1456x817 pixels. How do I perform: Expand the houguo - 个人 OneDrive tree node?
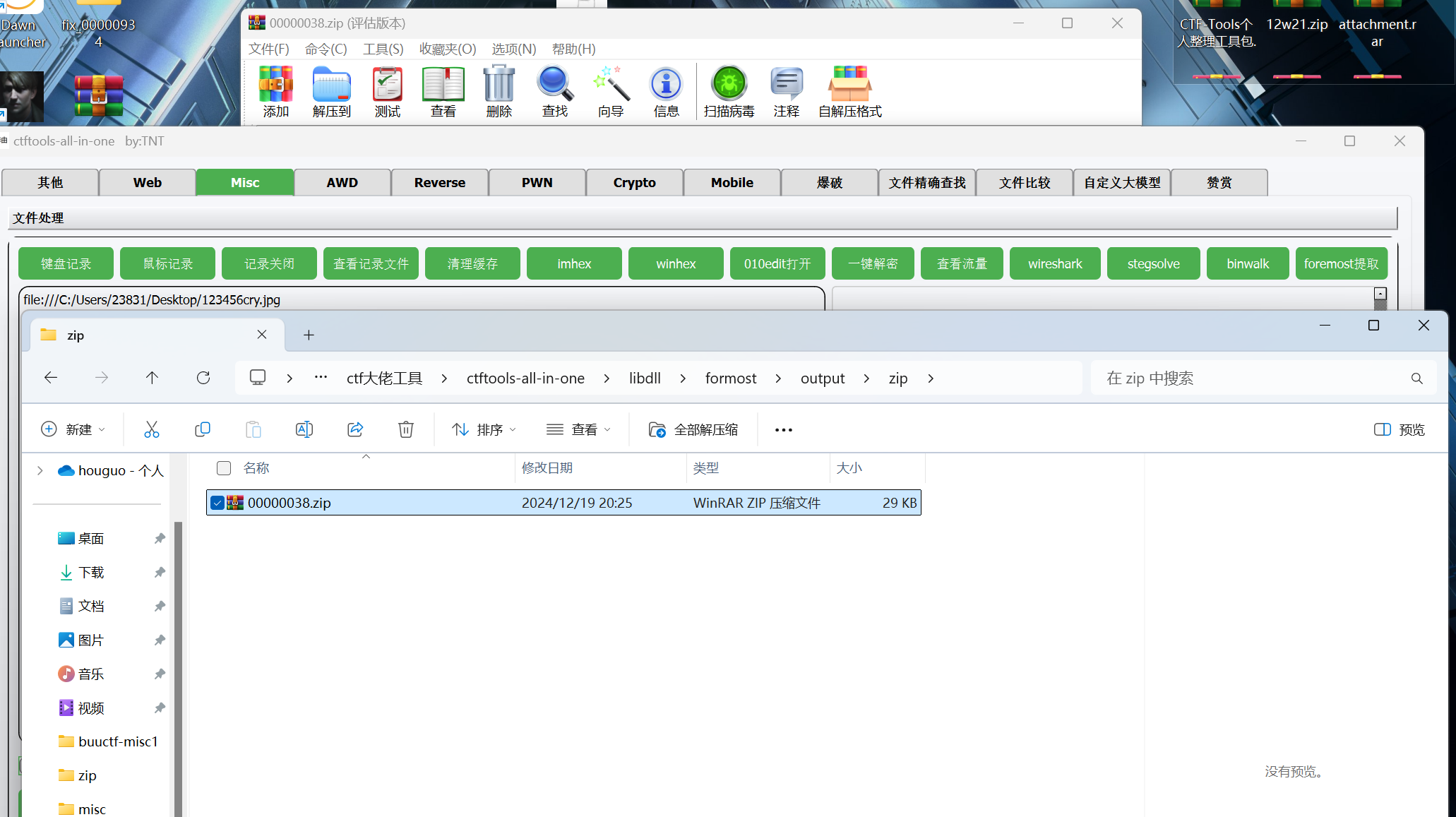[40, 471]
